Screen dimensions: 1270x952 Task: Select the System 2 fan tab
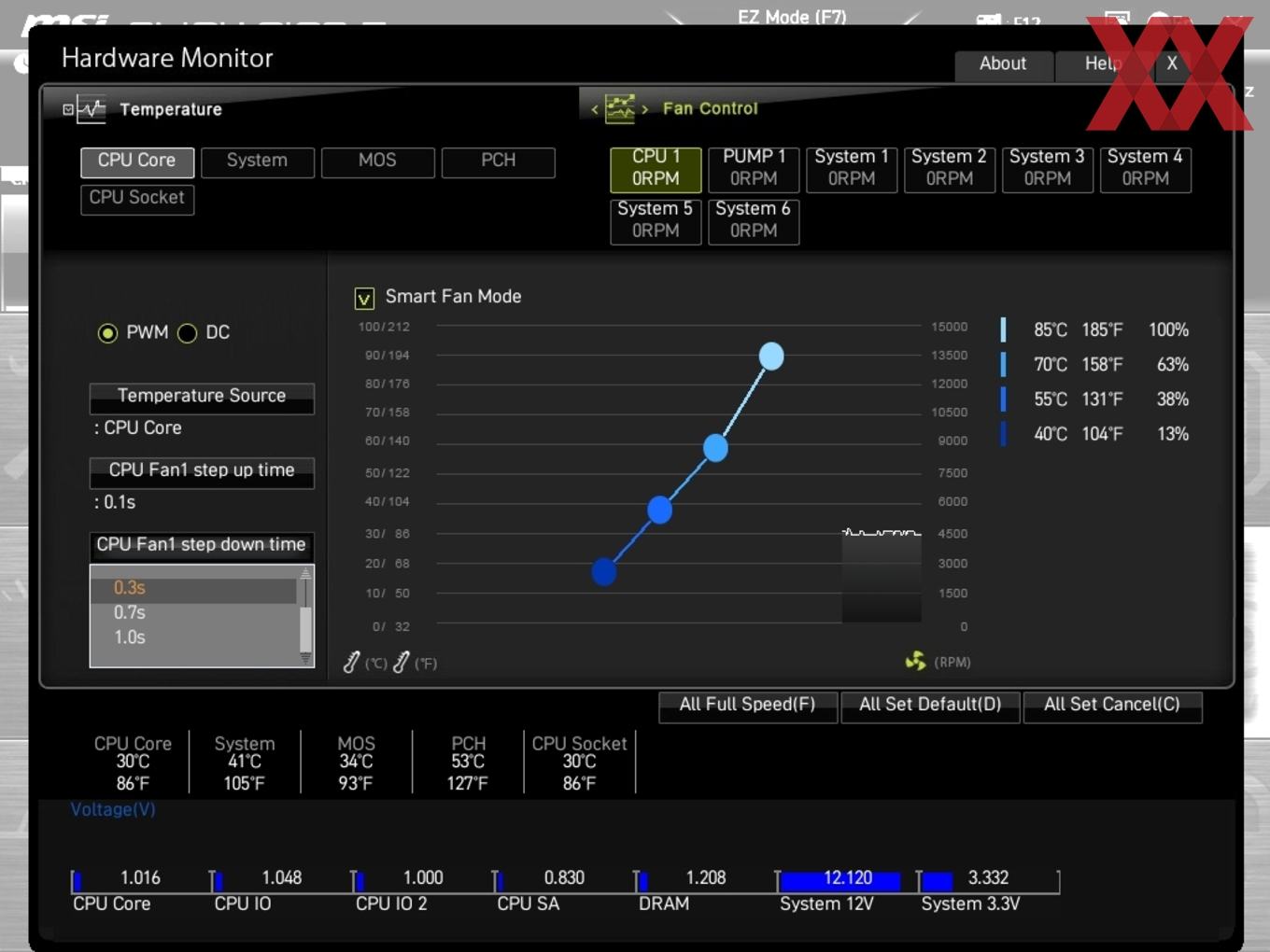(950, 169)
